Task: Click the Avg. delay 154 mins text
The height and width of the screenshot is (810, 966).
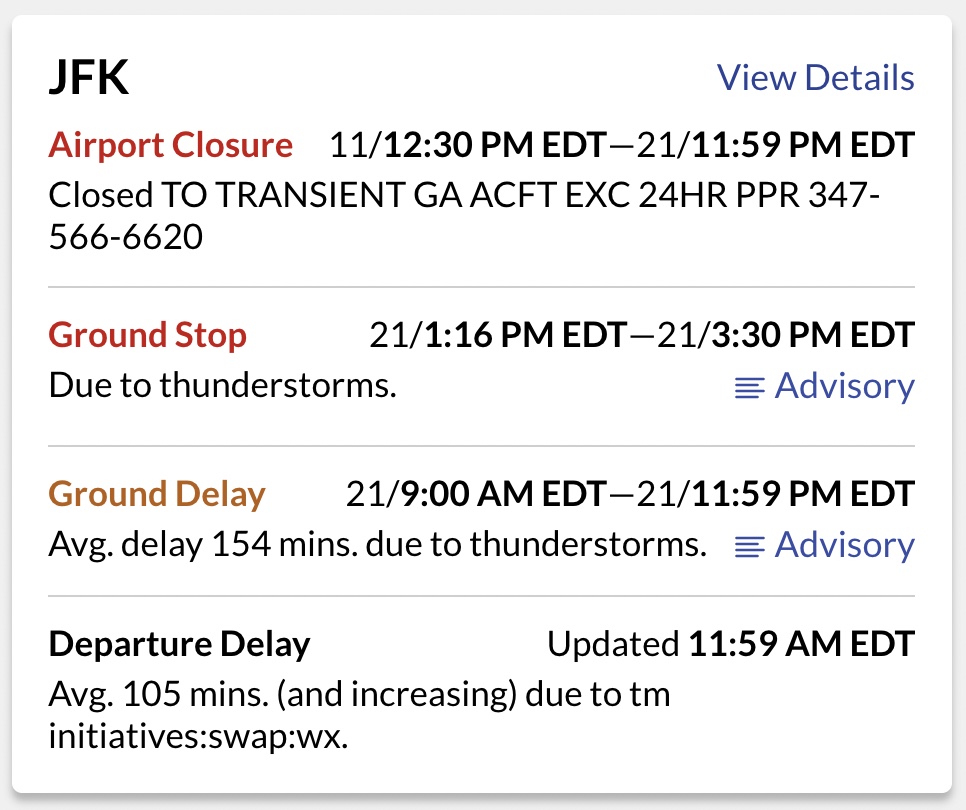Action: (x=378, y=545)
